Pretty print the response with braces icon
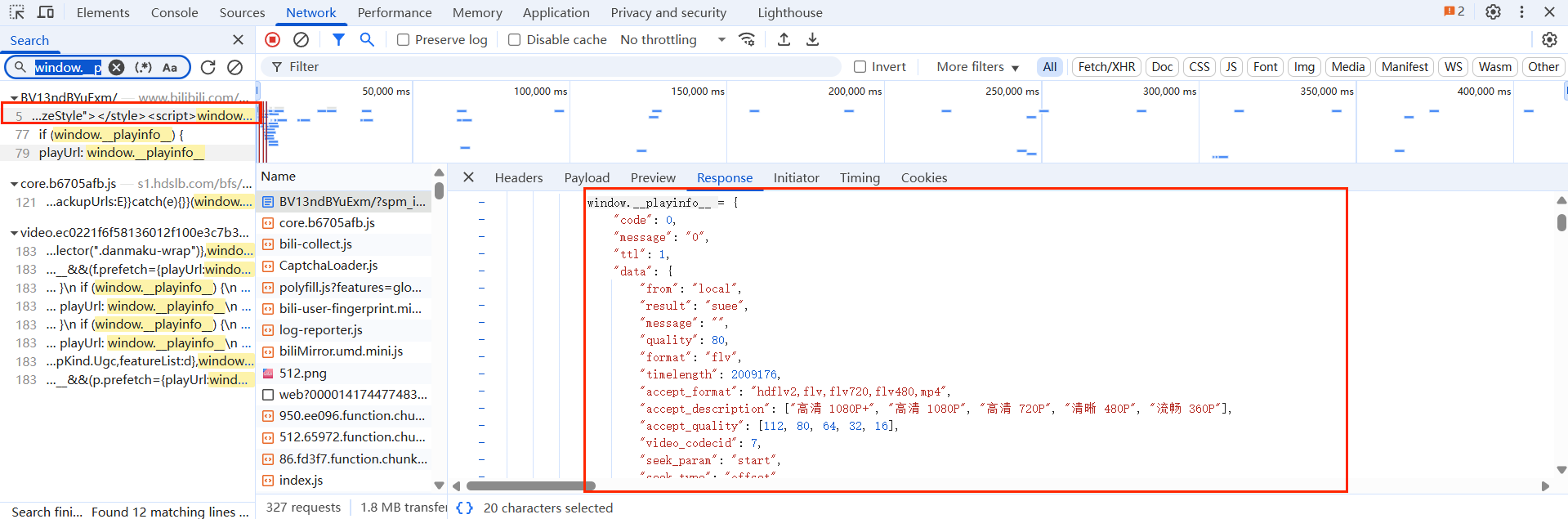This screenshot has height=519, width=1568. coord(464,508)
